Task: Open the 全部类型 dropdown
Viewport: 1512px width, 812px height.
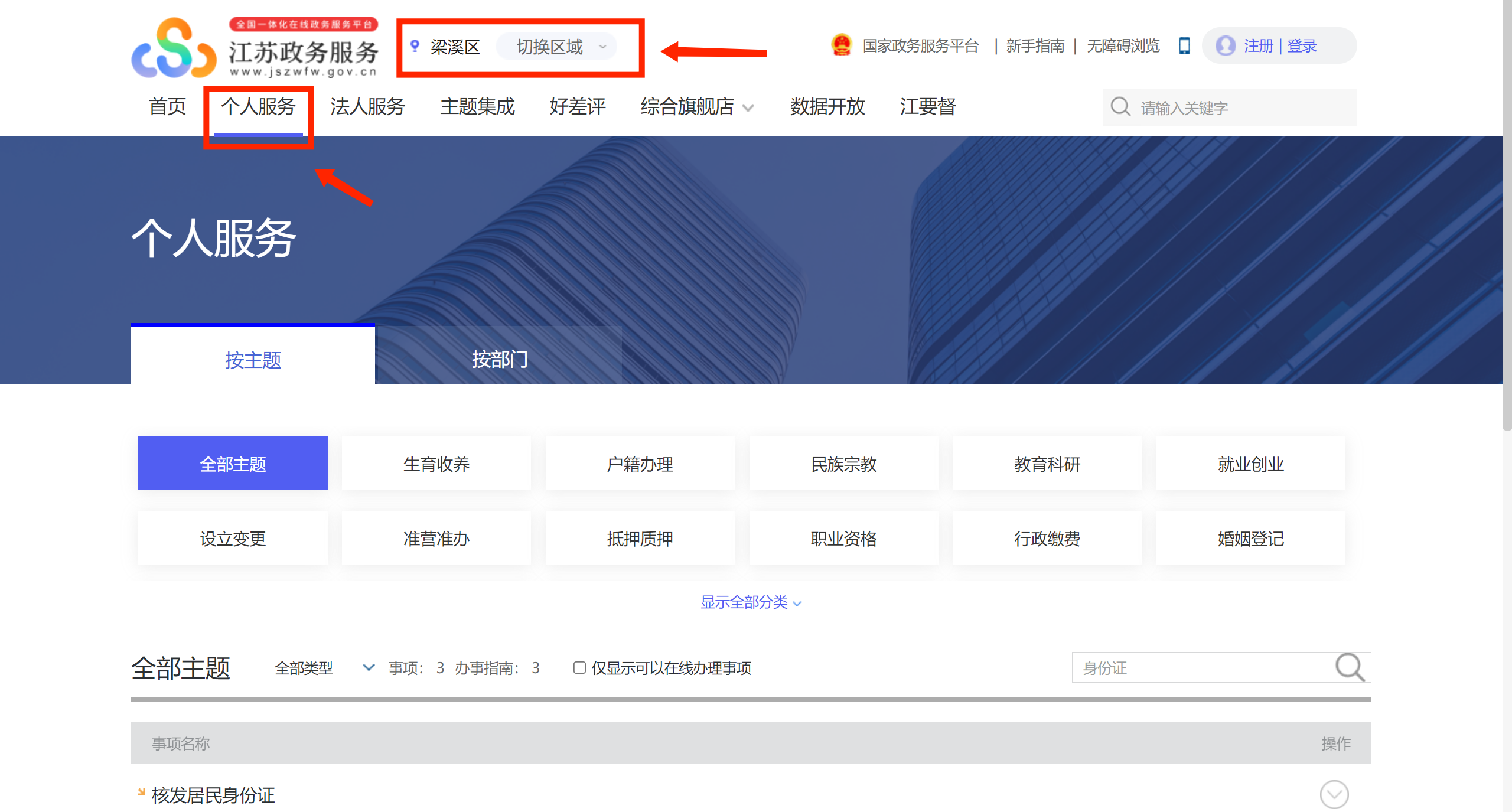Action: click(324, 668)
